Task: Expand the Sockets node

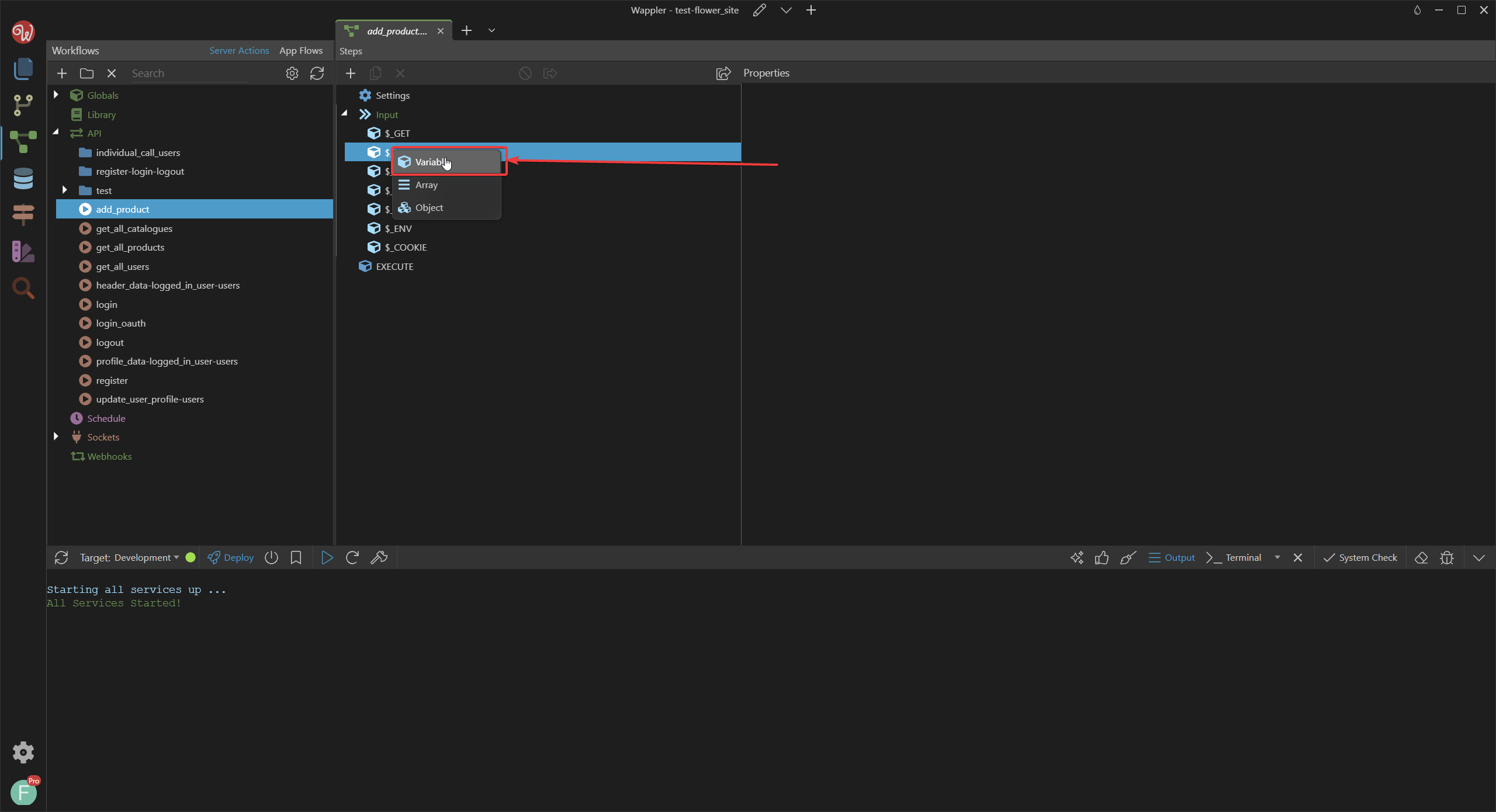Action: (x=56, y=436)
